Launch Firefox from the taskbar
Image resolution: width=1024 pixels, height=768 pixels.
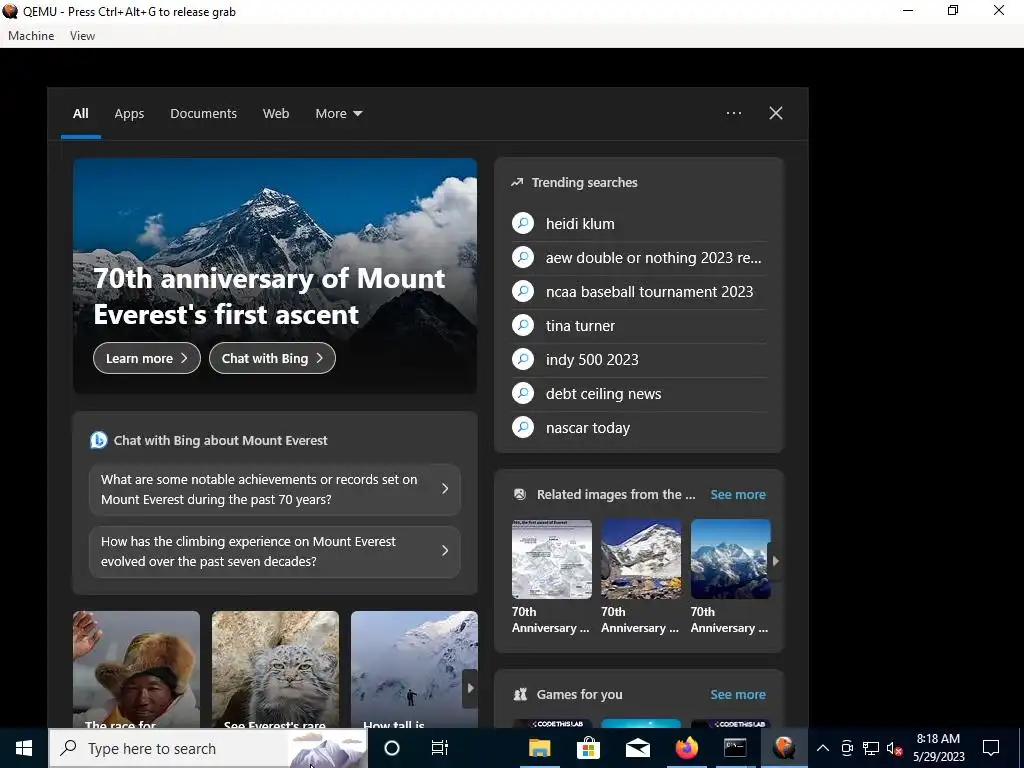(x=686, y=748)
